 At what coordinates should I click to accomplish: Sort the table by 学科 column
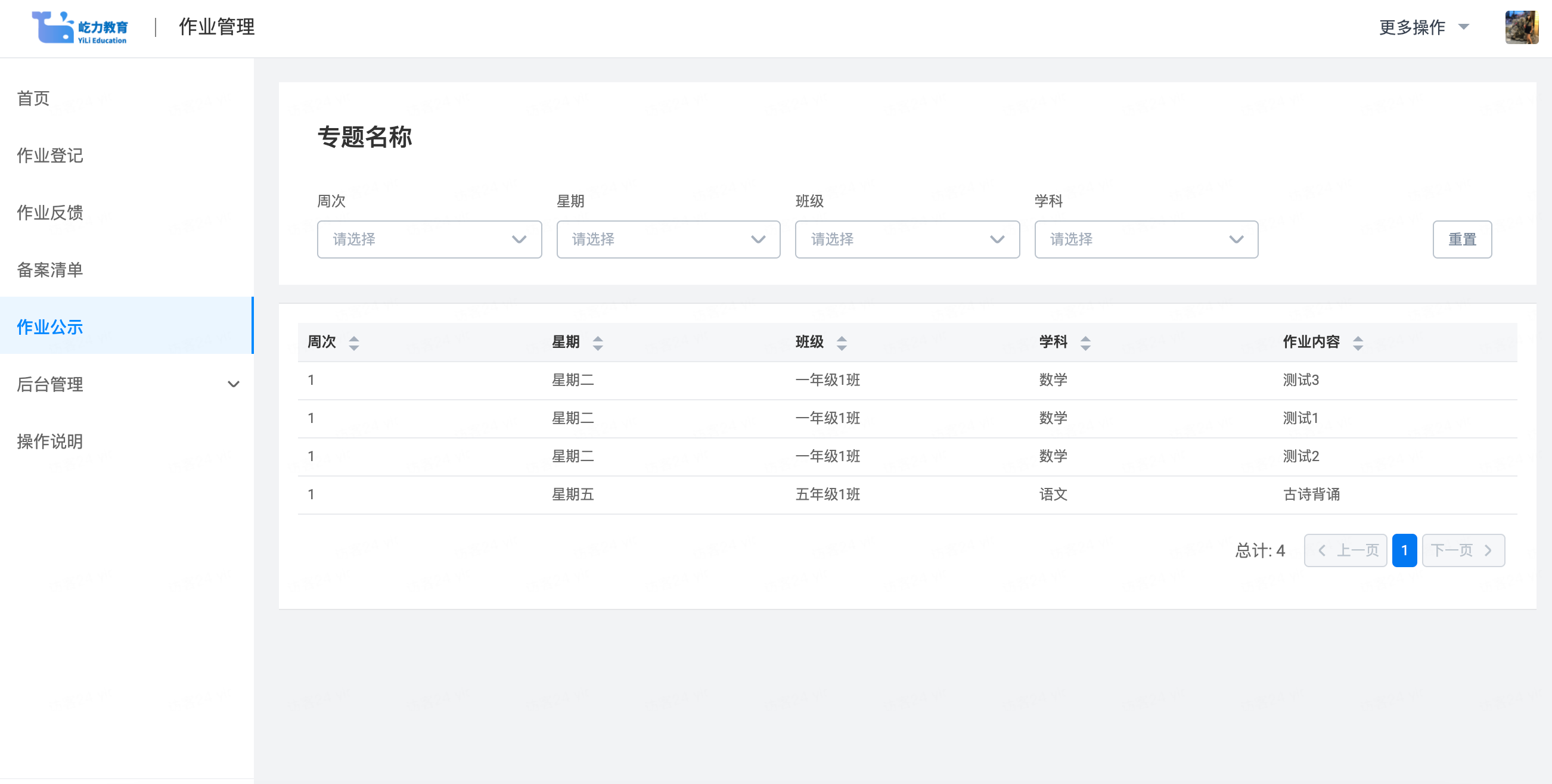click(x=1085, y=343)
